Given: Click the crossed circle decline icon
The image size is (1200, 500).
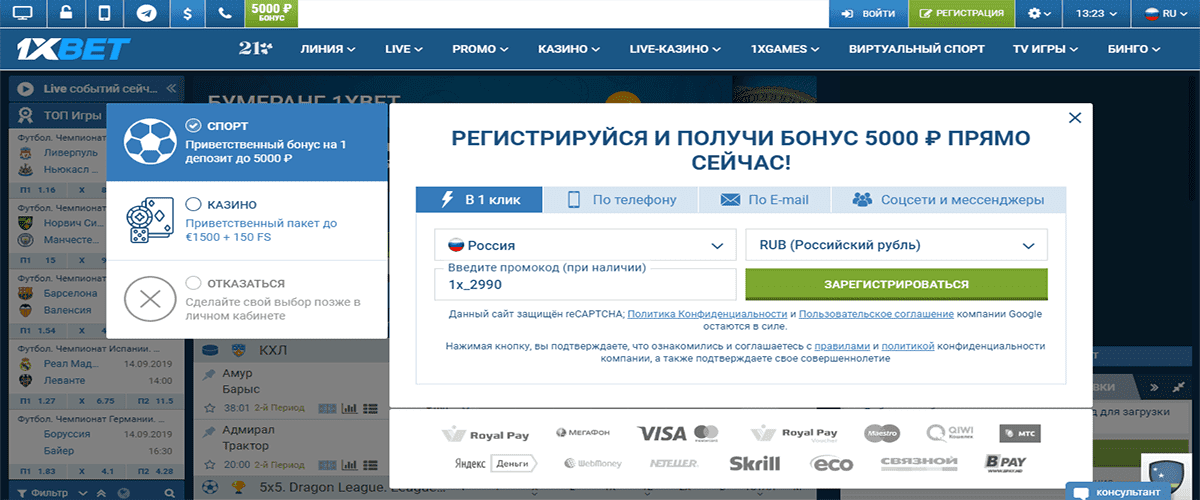Looking at the screenshot, I should pyautogui.click(x=150, y=299).
